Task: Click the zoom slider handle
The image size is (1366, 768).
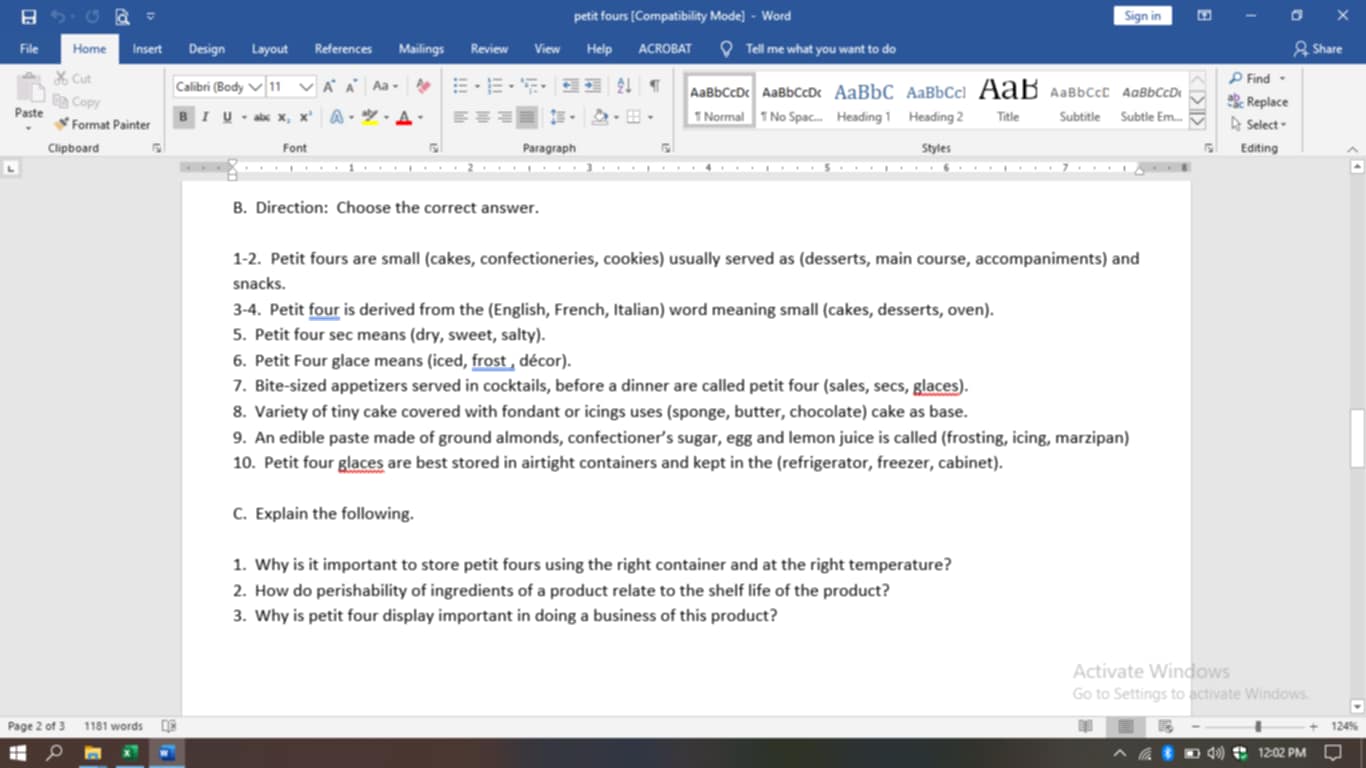Action: 1258,726
